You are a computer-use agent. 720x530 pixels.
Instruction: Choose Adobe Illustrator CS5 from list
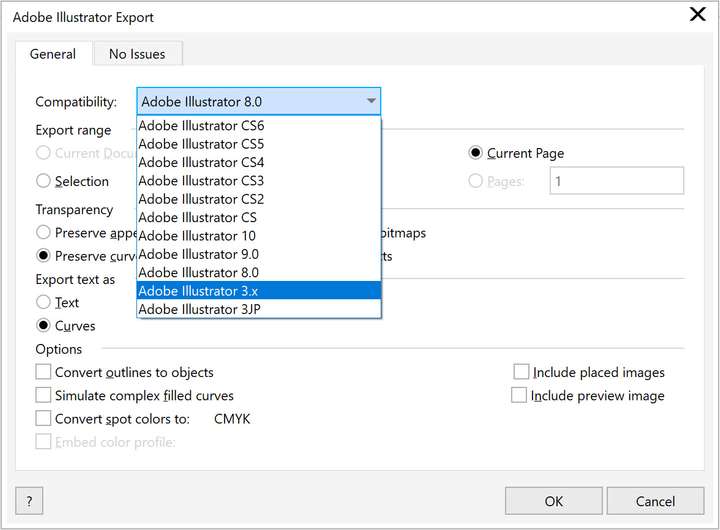(259, 144)
